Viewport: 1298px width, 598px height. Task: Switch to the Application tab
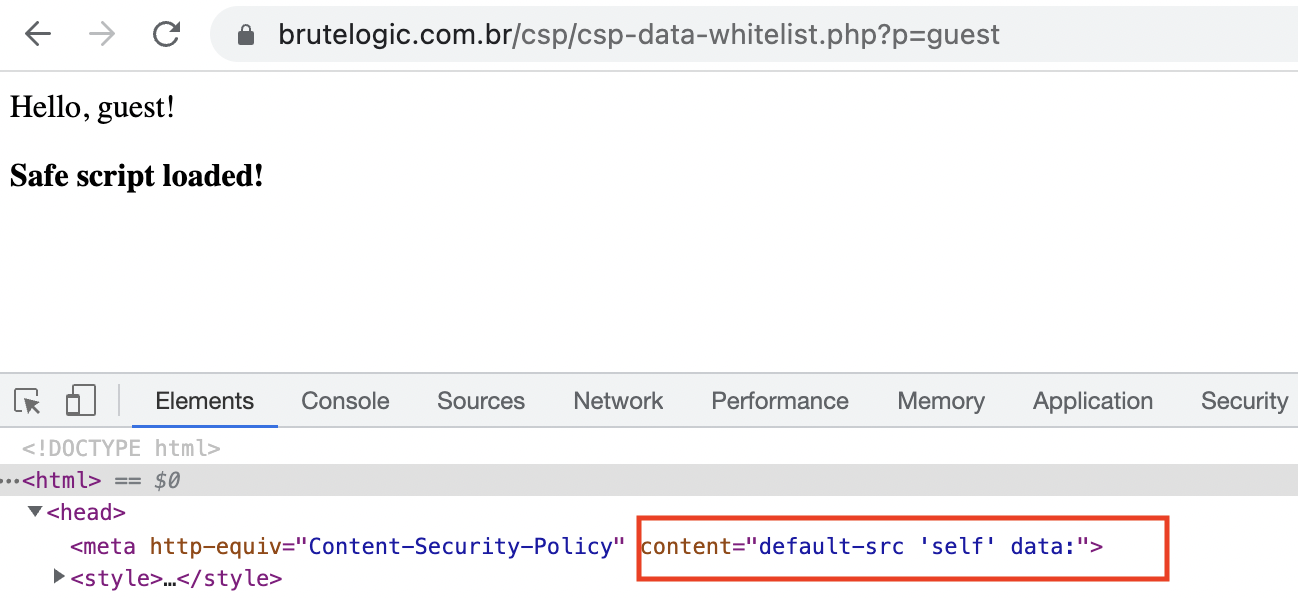point(1092,400)
